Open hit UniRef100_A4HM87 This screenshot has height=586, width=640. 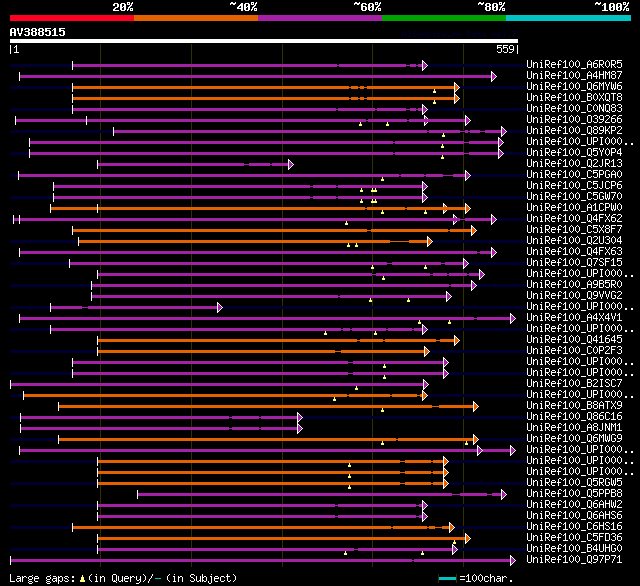pos(574,75)
